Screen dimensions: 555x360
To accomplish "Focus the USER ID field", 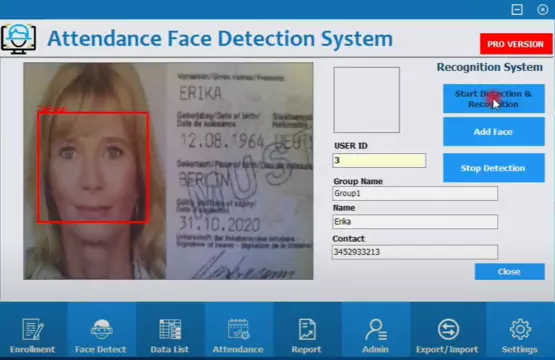I will tap(379, 160).
